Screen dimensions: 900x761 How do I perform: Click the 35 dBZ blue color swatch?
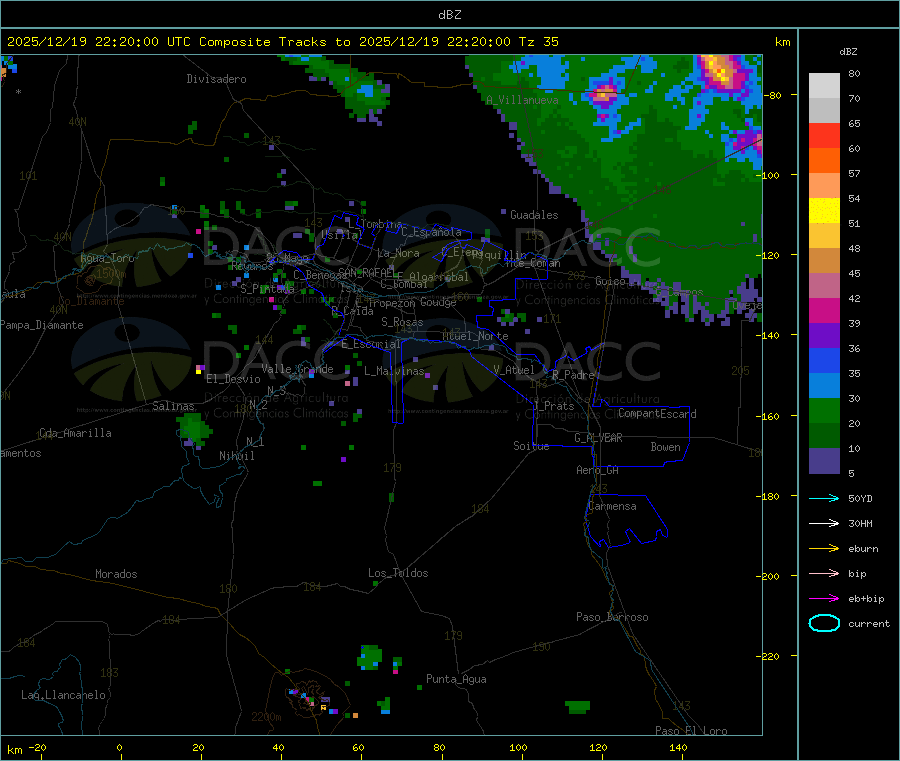coord(824,360)
